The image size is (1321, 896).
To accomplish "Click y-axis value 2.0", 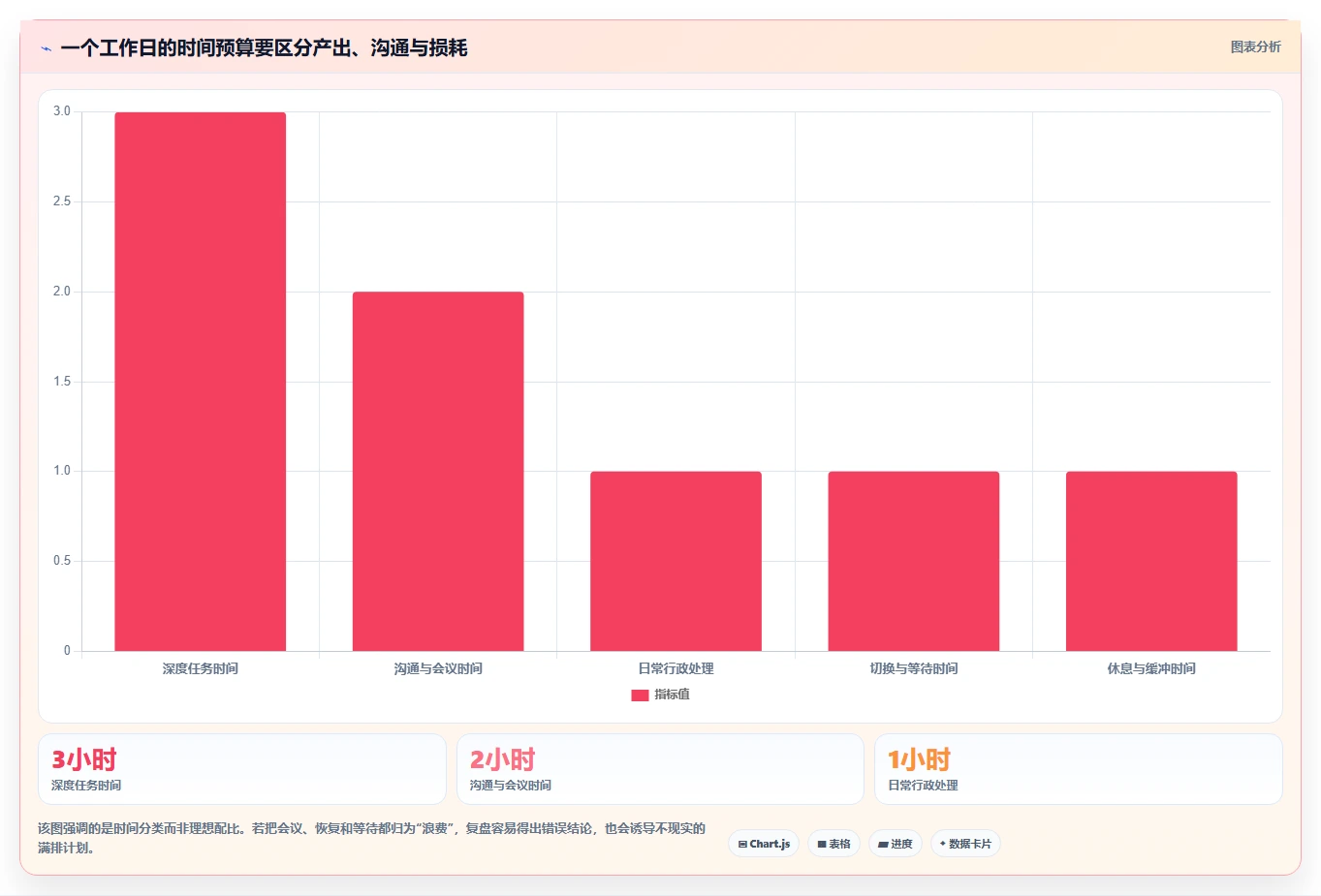I will tap(62, 292).
